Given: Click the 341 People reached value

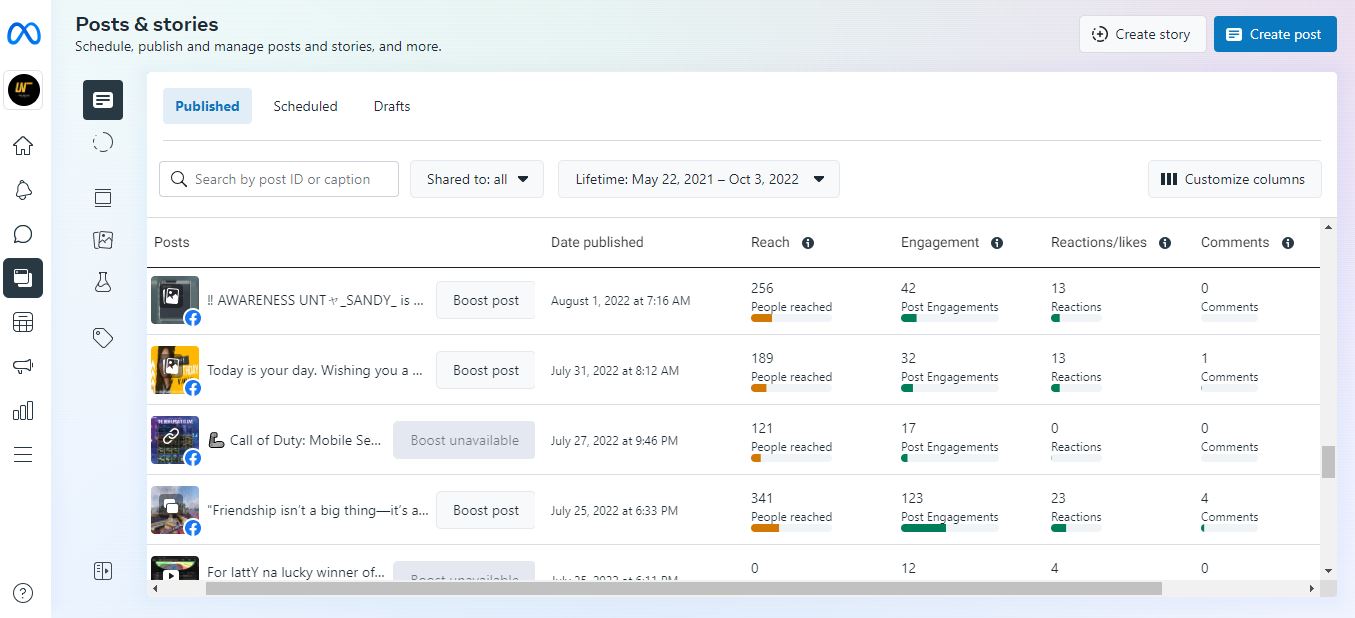Looking at the screenshot, I should [762, 498].
